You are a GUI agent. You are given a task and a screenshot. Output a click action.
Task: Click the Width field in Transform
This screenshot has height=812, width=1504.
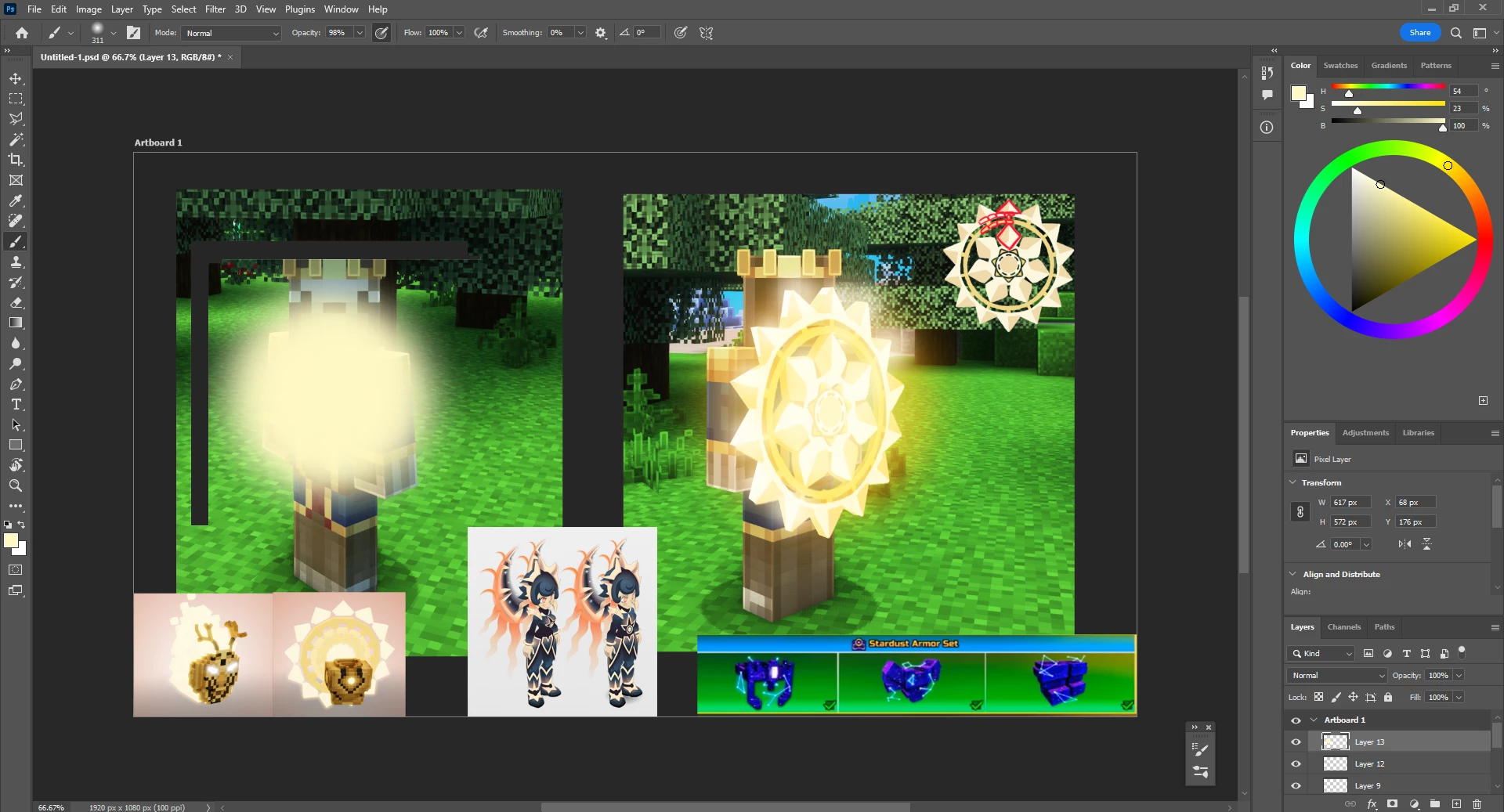(1350, 503)
